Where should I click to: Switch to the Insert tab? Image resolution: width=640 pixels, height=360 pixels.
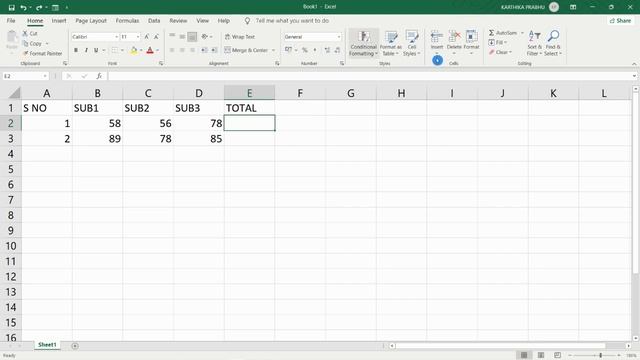coord(59,20)
